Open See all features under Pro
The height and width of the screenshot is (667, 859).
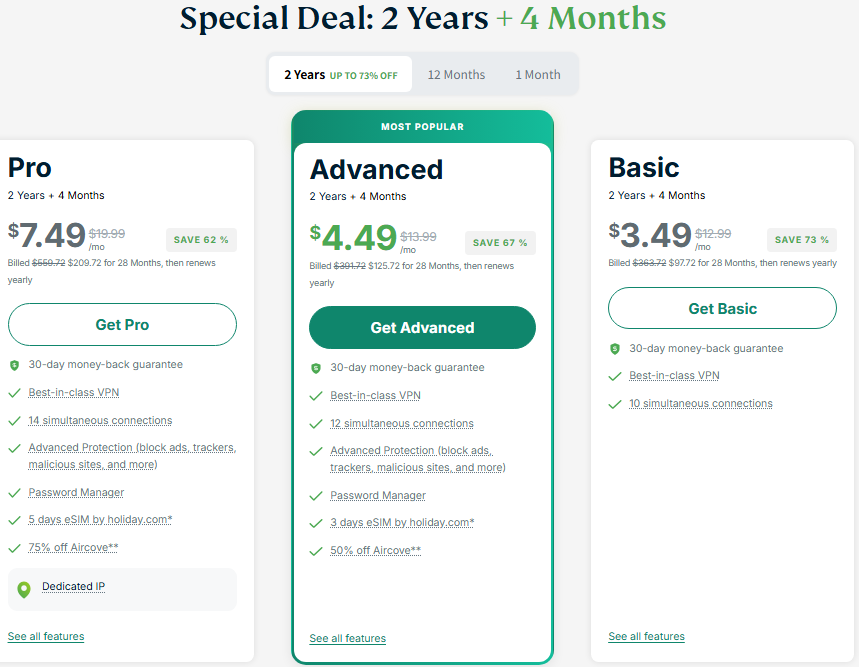(x=46, y=637)
